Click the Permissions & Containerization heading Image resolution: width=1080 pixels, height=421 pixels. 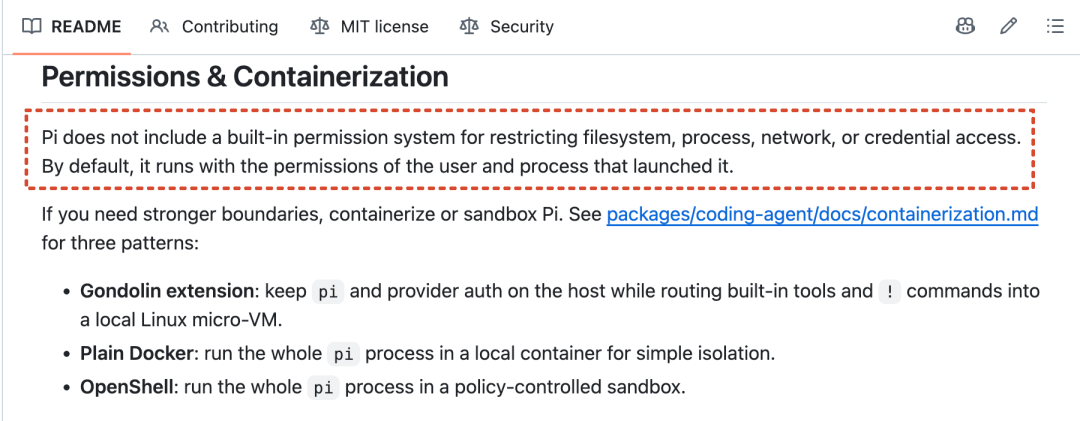(245, 76)
